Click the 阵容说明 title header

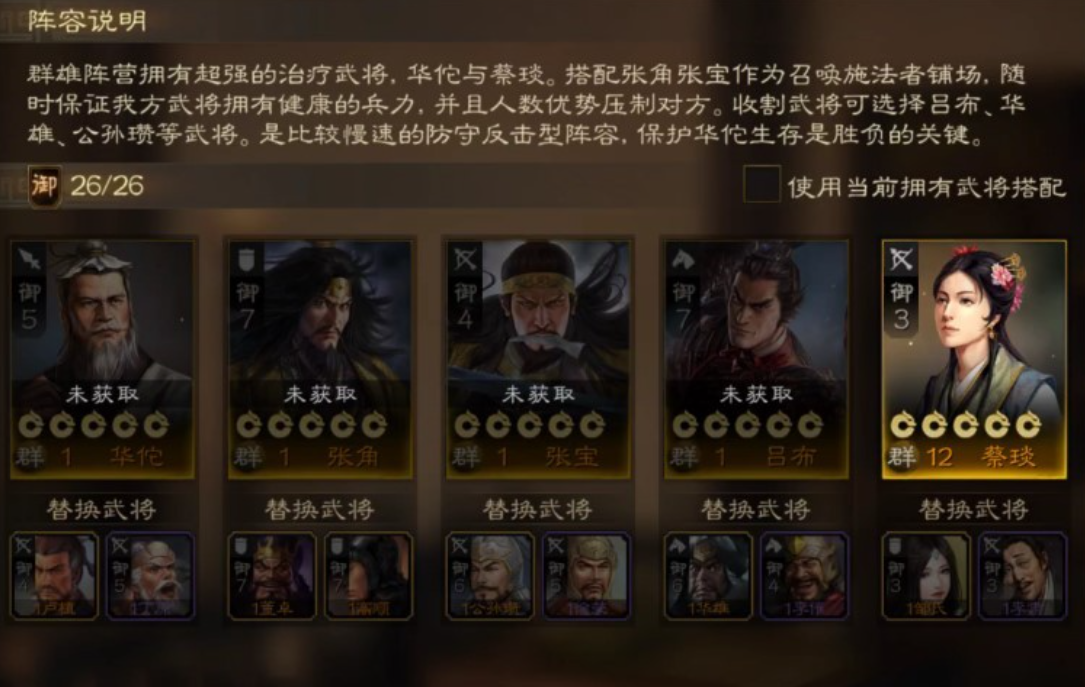pyautogui.click(x=87, y=21)
